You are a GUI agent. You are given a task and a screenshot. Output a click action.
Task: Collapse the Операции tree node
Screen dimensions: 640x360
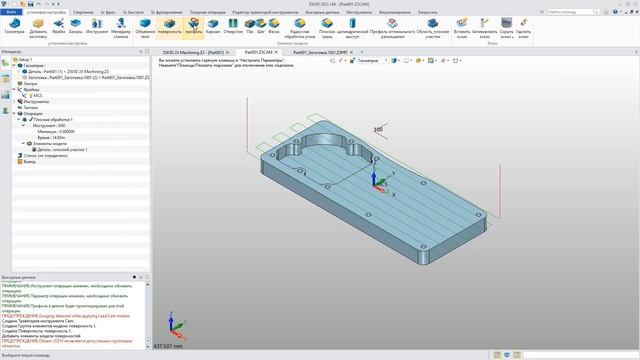pyautogui.click(x=14, y=113)
